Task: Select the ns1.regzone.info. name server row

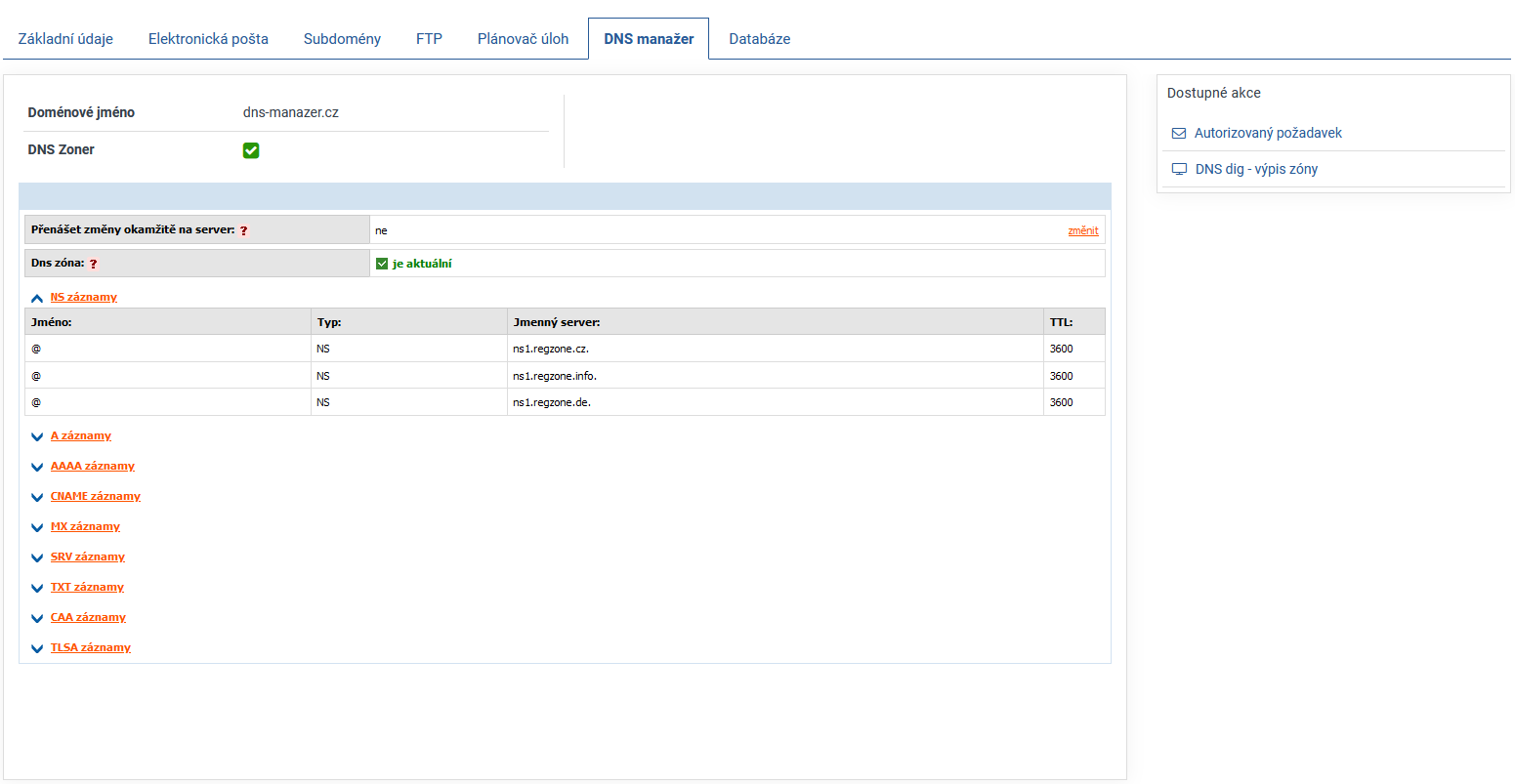Action: 554,376
